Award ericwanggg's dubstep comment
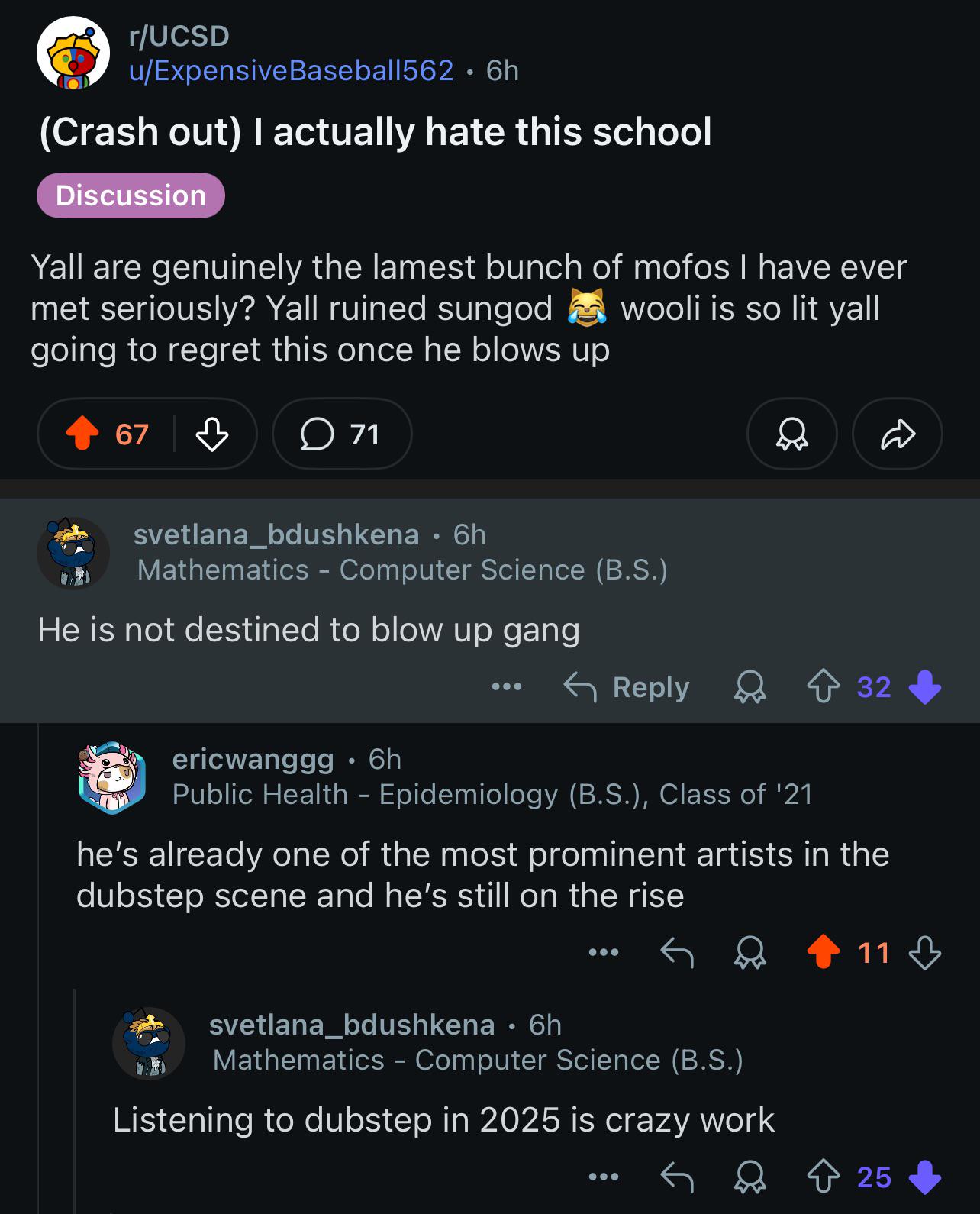This screenshot has height=1214, width=980. [x=750, y=953]
